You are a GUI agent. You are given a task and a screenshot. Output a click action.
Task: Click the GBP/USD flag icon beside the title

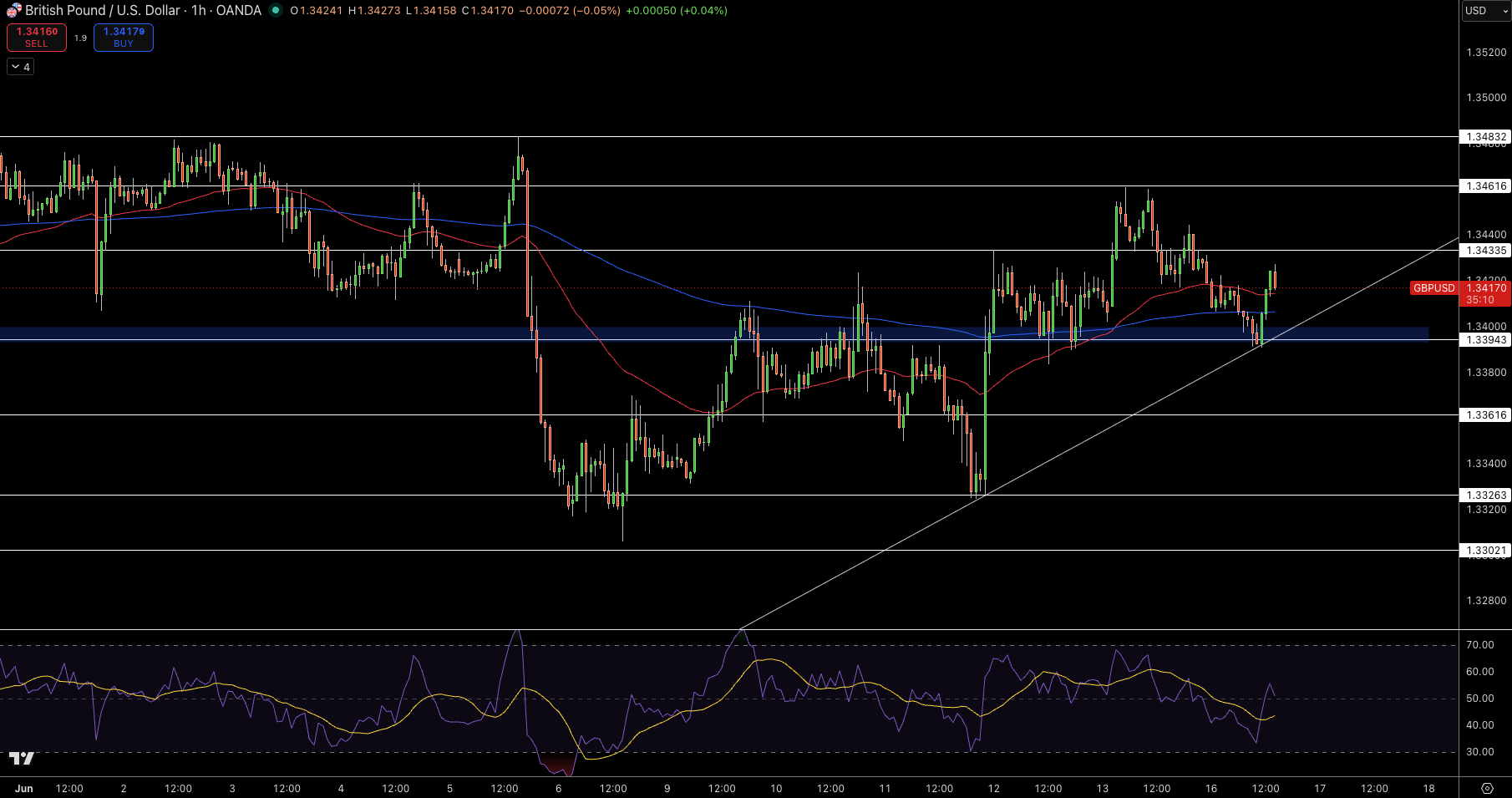click(x=14, y=11)
